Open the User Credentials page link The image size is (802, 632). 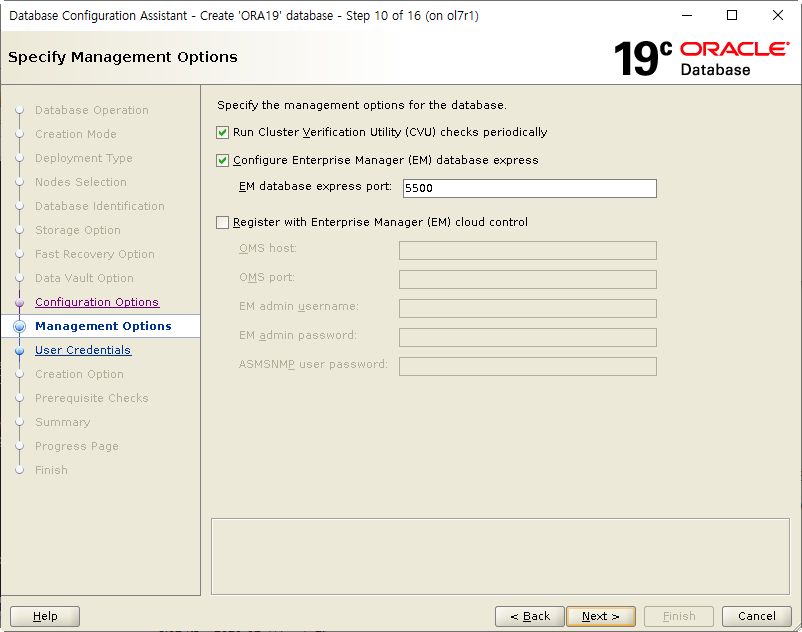(x=83, y=350)
